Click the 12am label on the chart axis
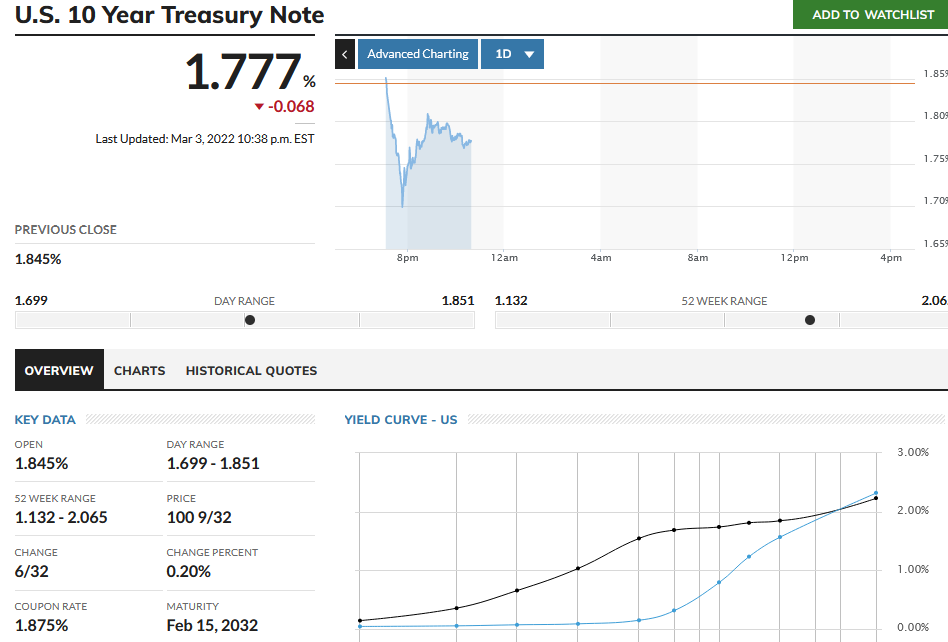Viewport: 948px width, 642px height. 504,258
